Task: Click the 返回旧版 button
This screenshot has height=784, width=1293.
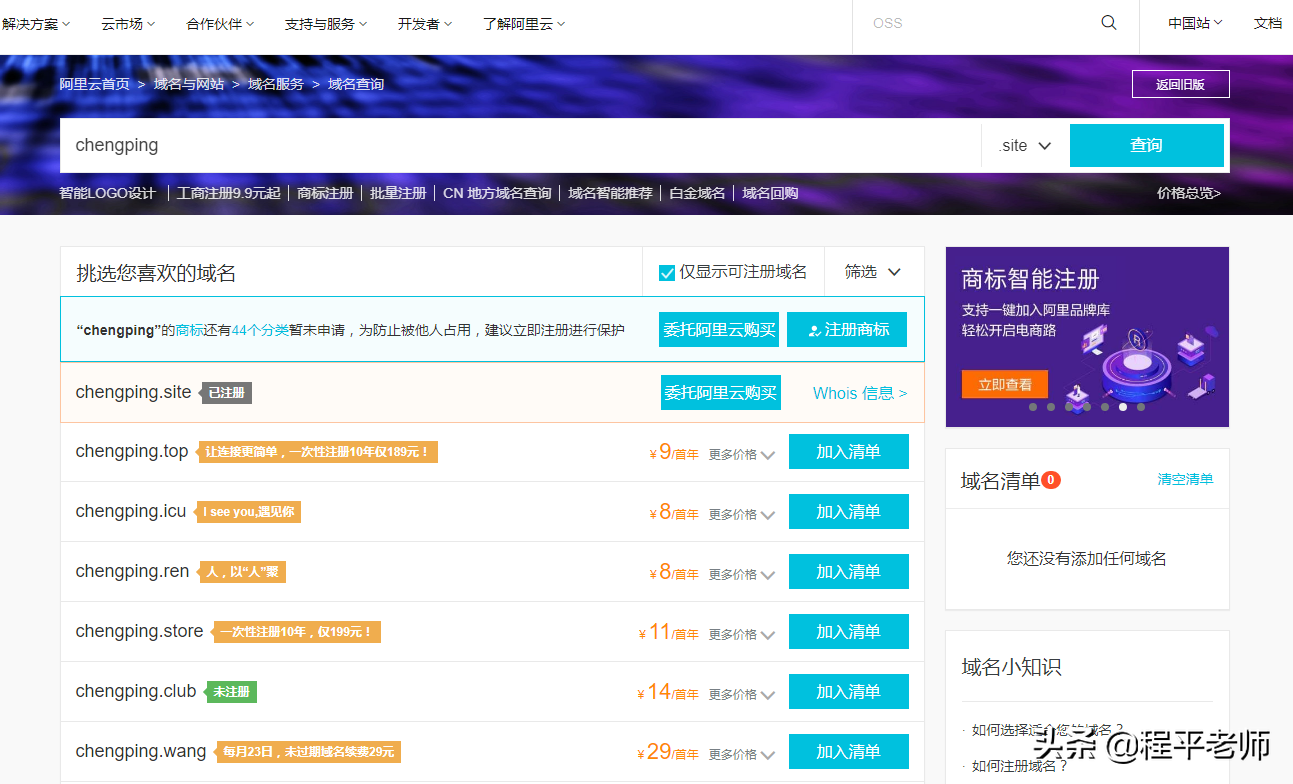Action: coord(1181,84)
